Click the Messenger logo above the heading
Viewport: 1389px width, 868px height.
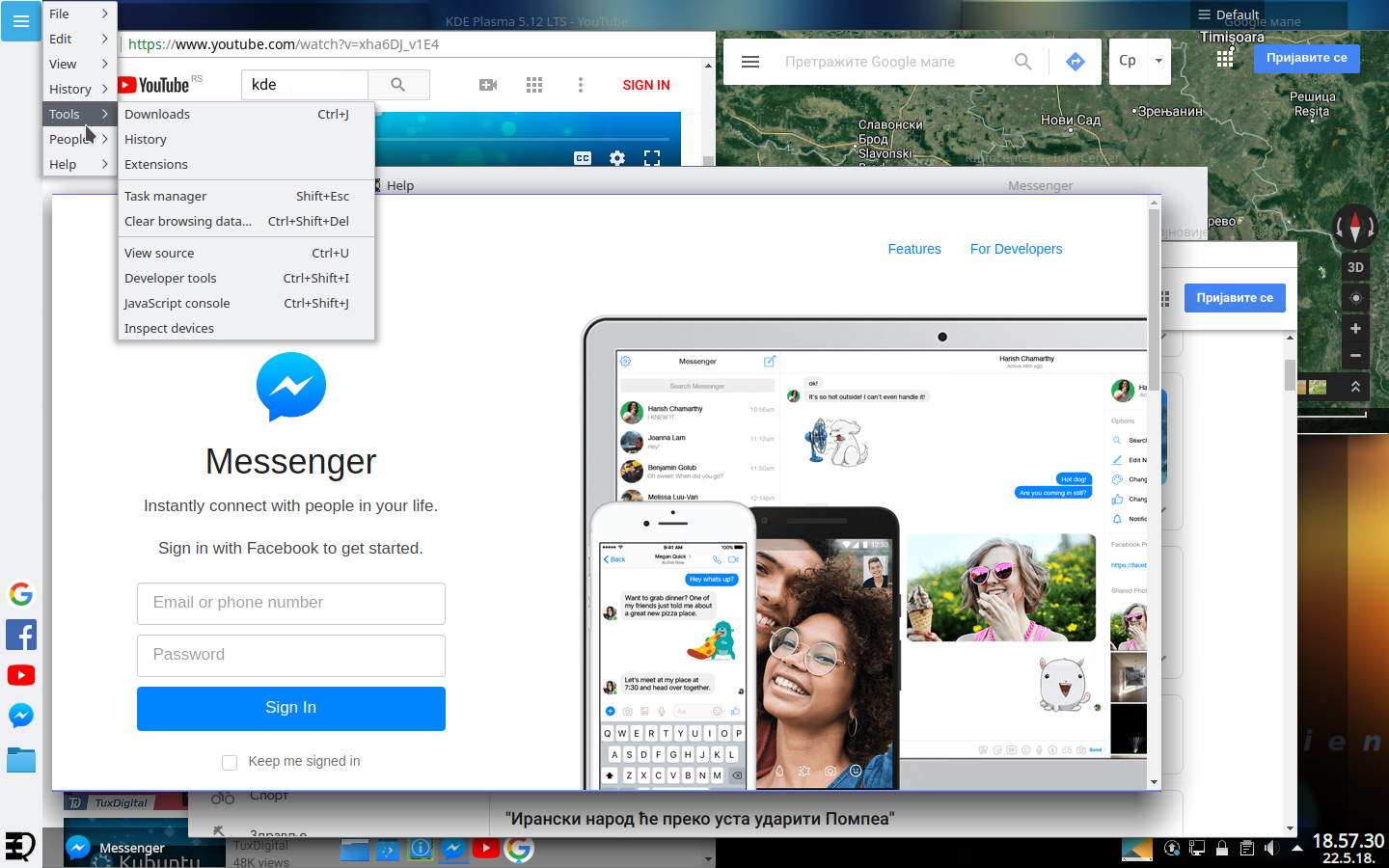(x=291, y=387)
